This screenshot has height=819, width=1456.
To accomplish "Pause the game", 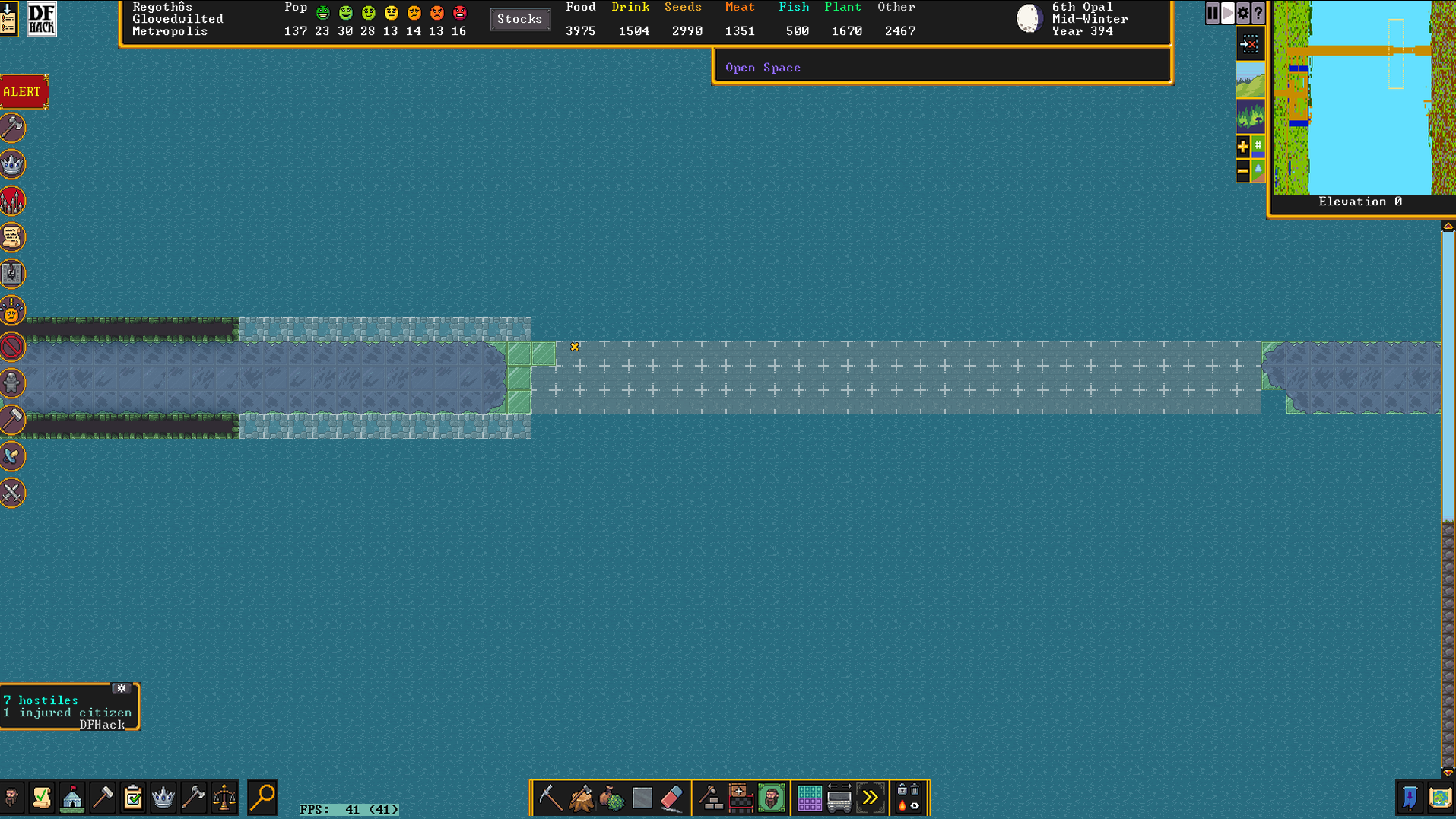I will pyautogui.click(x=1213, y=13).
